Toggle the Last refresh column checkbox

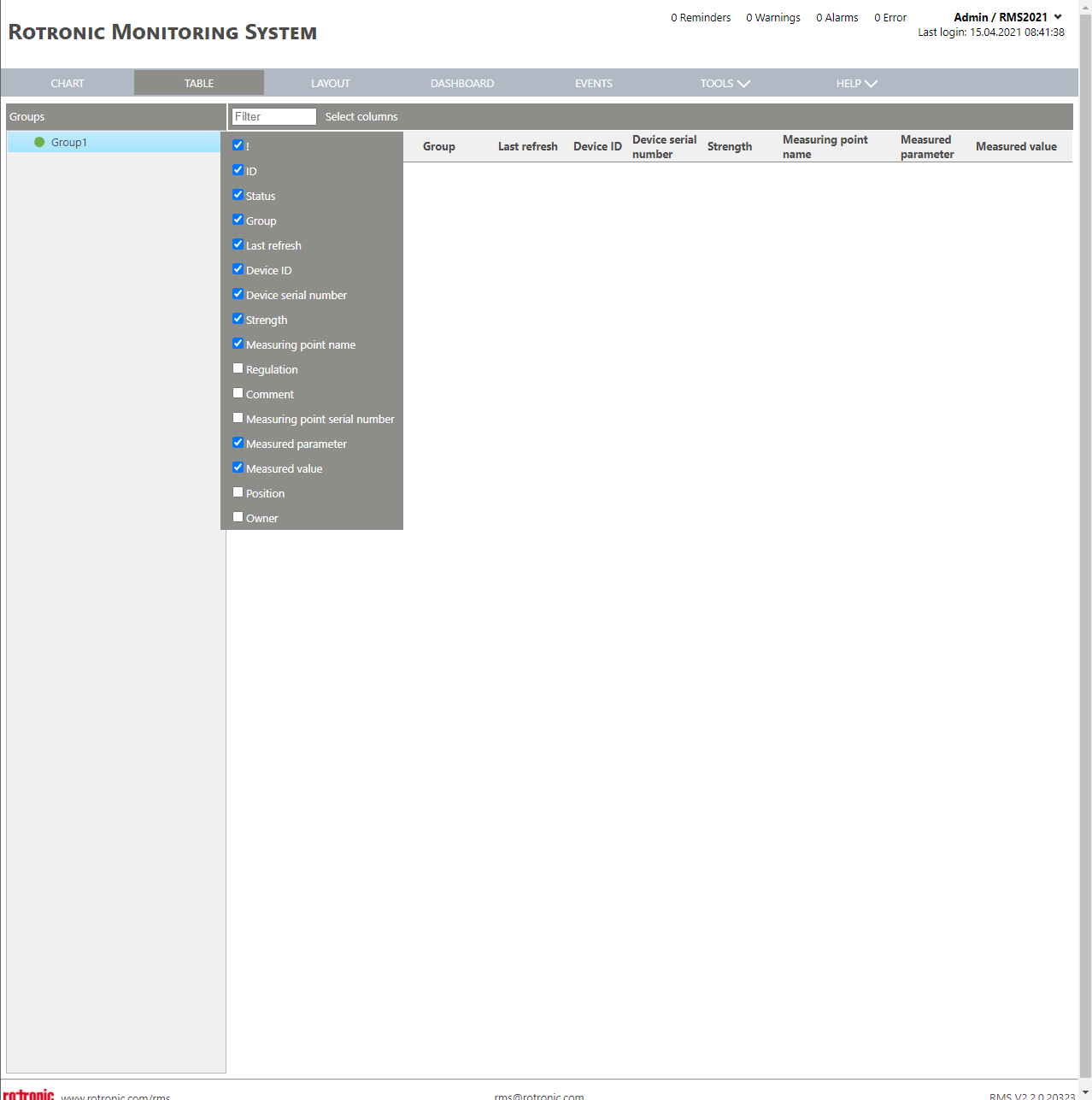pos(238,244)
